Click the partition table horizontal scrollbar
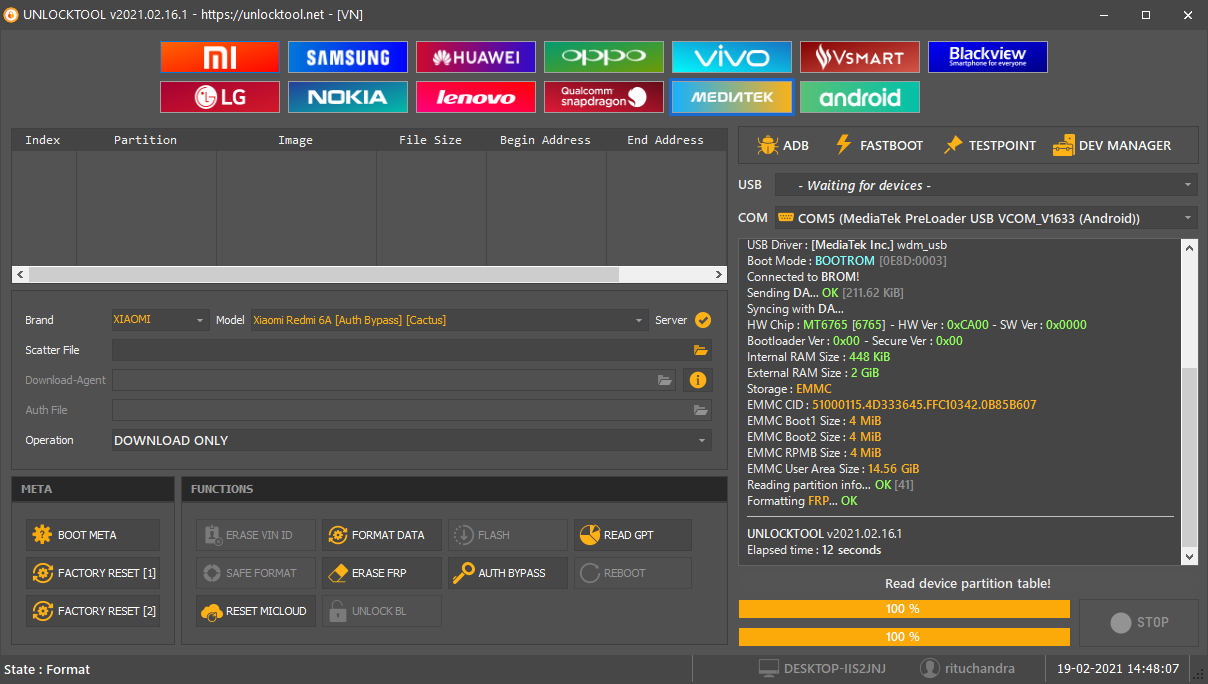Image resolution: width=1208 pixels, height=684 pixels. [x=369, y=275]
